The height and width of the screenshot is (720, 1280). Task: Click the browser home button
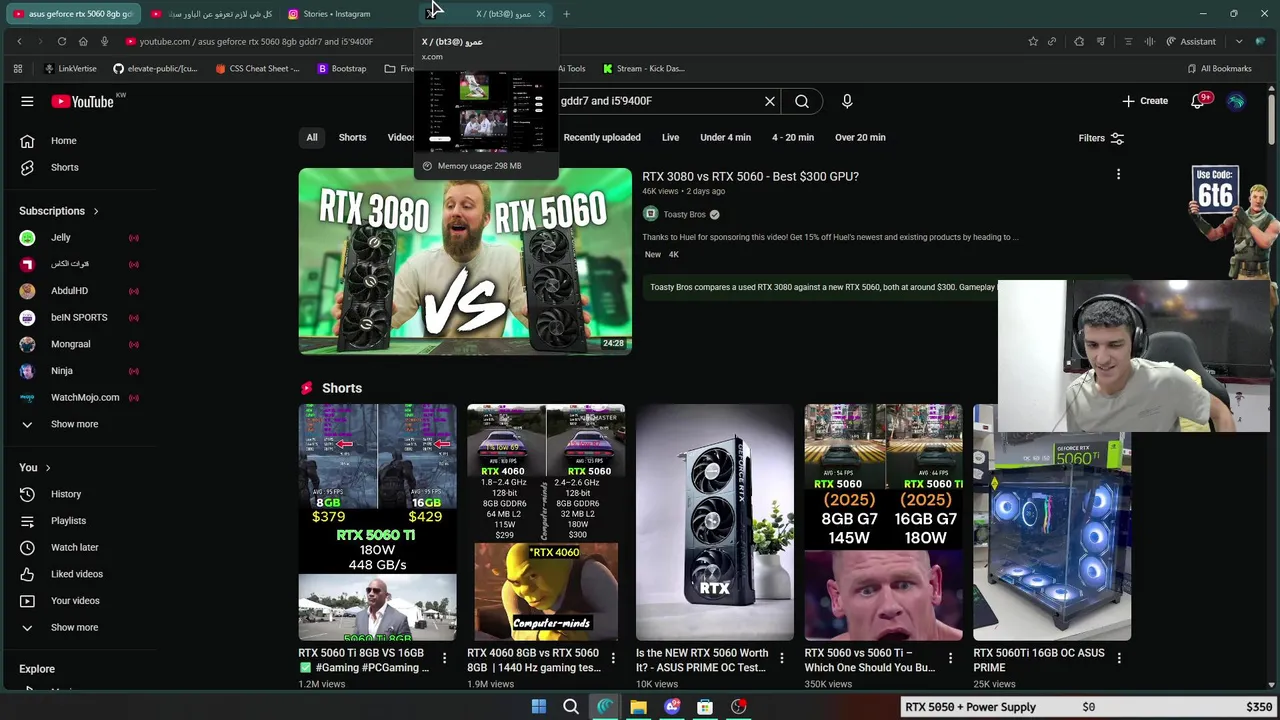(x=83, y=41)
